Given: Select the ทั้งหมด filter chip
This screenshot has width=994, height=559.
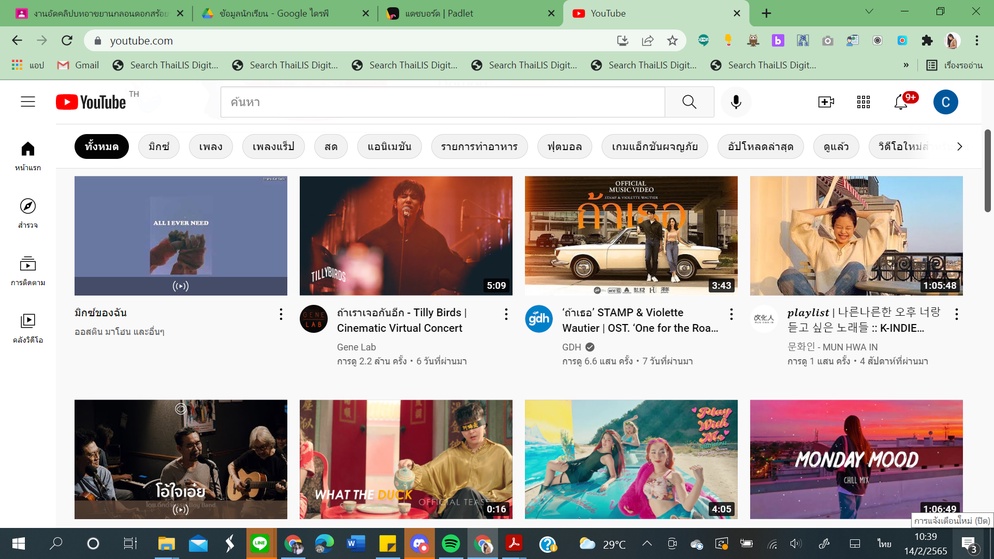Looking at the screenshot, I should tap(101, 146).
